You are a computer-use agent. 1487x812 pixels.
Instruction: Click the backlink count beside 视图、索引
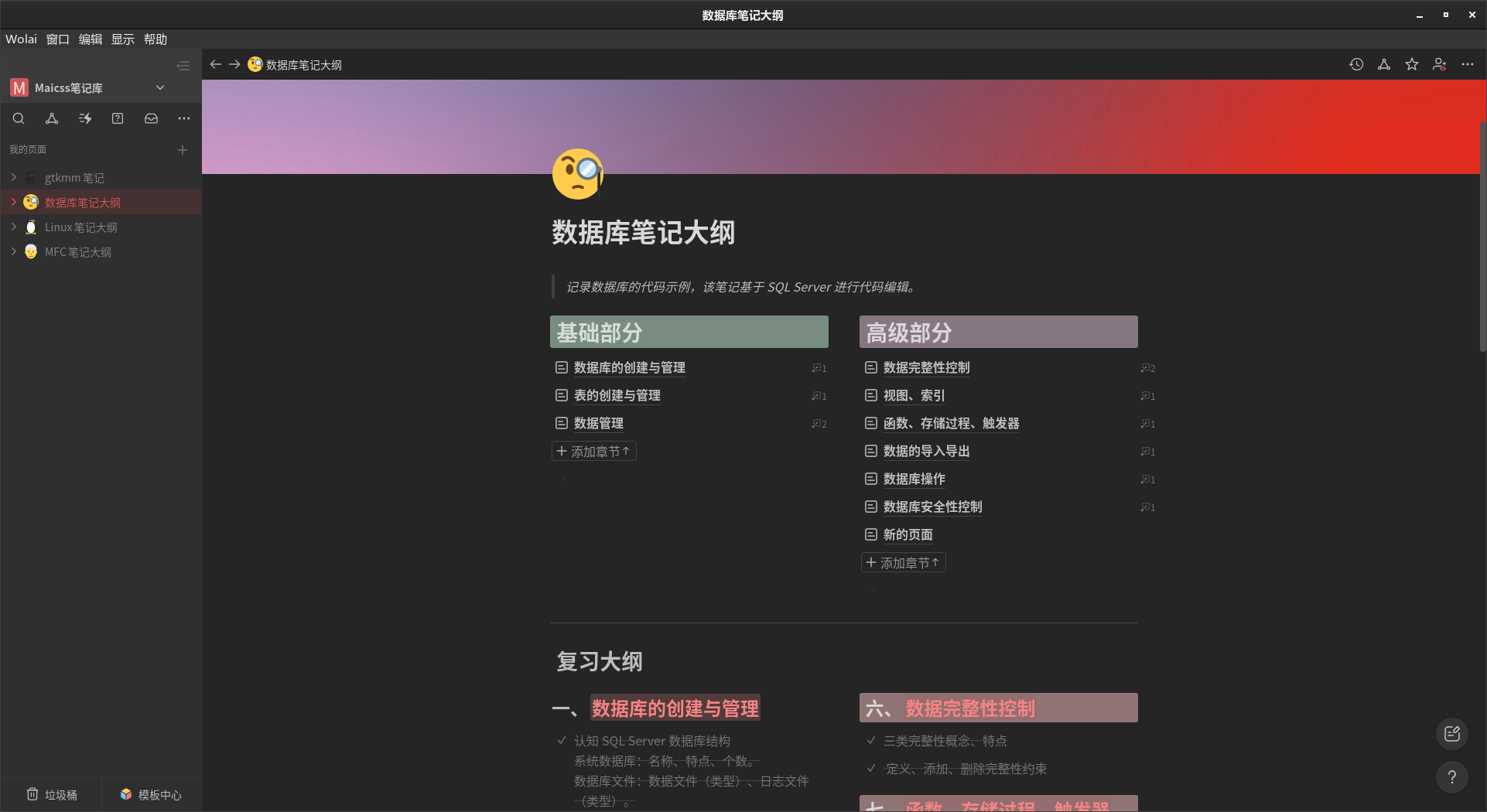click(1148, 396)
